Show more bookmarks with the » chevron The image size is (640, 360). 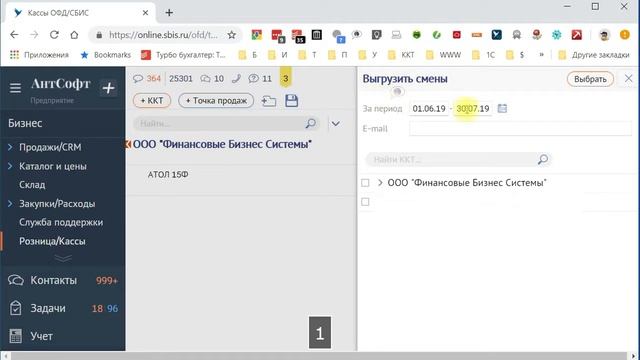click(542, 55)
